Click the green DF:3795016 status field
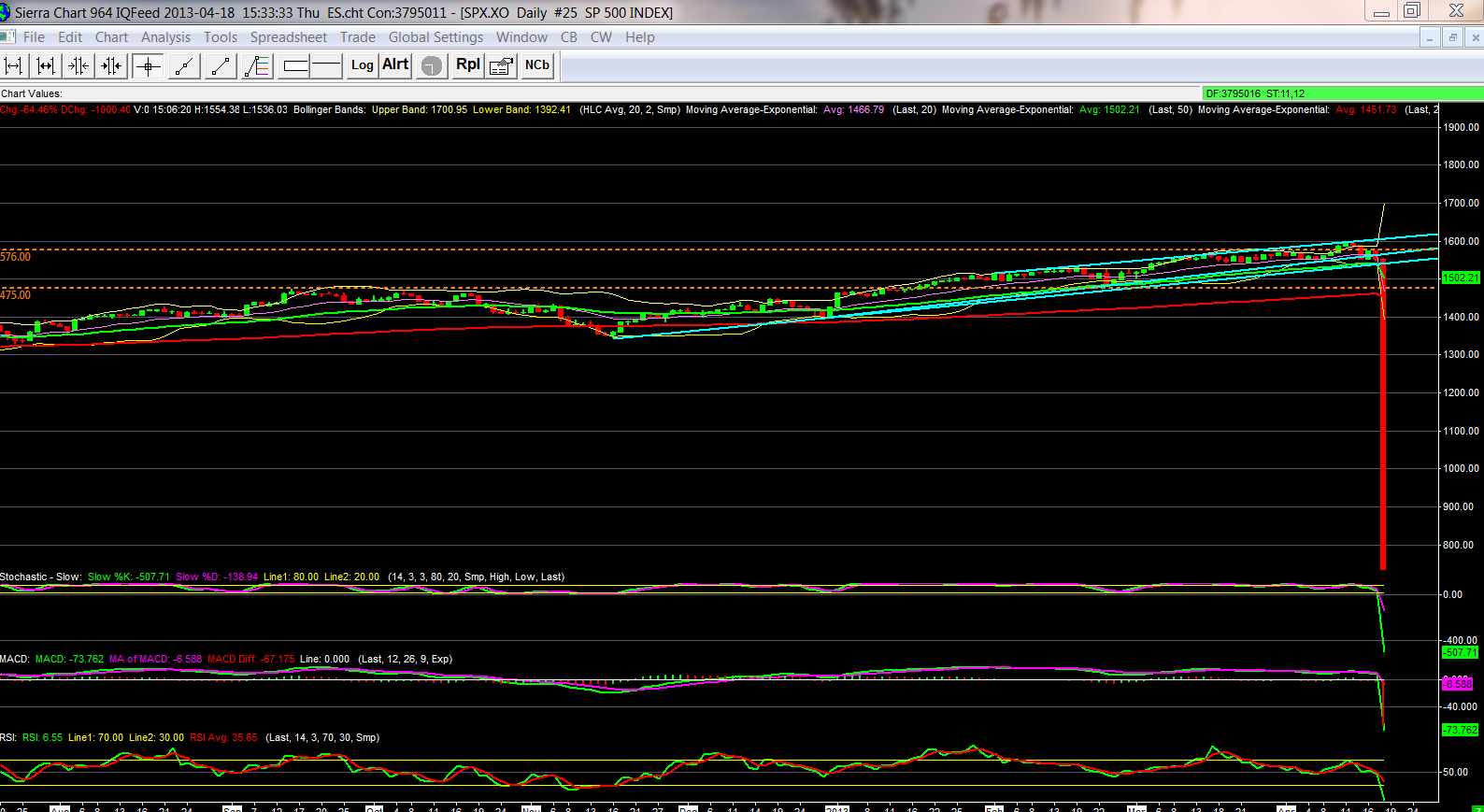Screen dimensions: 1484x812 click(x=1343, y=93)
